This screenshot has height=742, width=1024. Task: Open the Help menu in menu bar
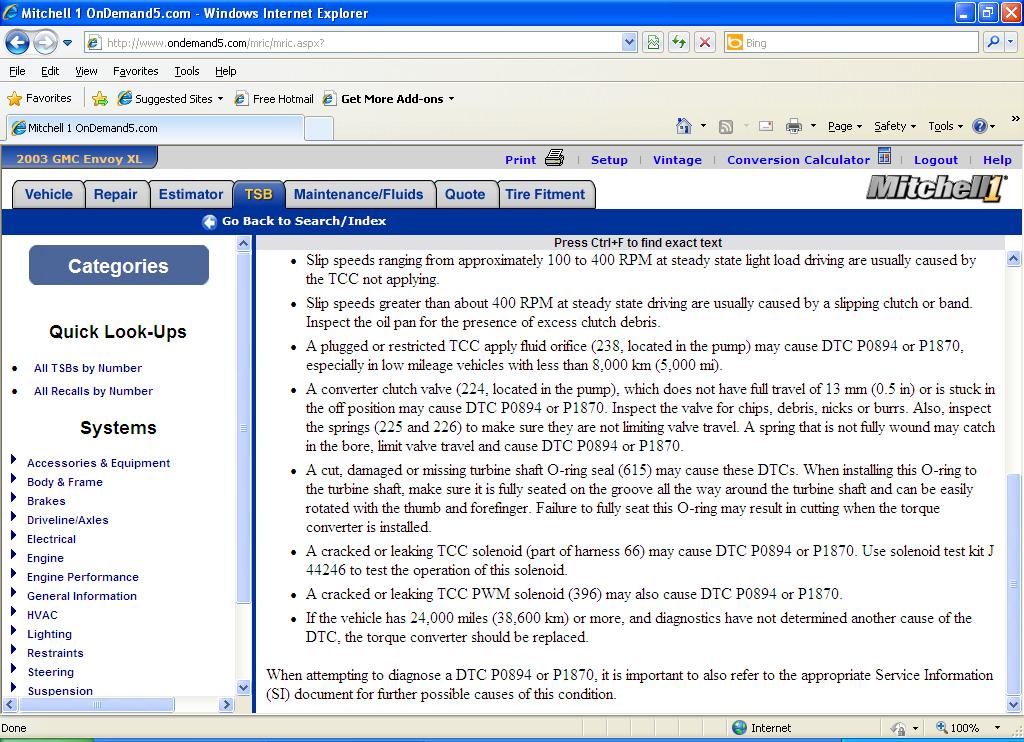pyautogui.click(x=225, y=71)
